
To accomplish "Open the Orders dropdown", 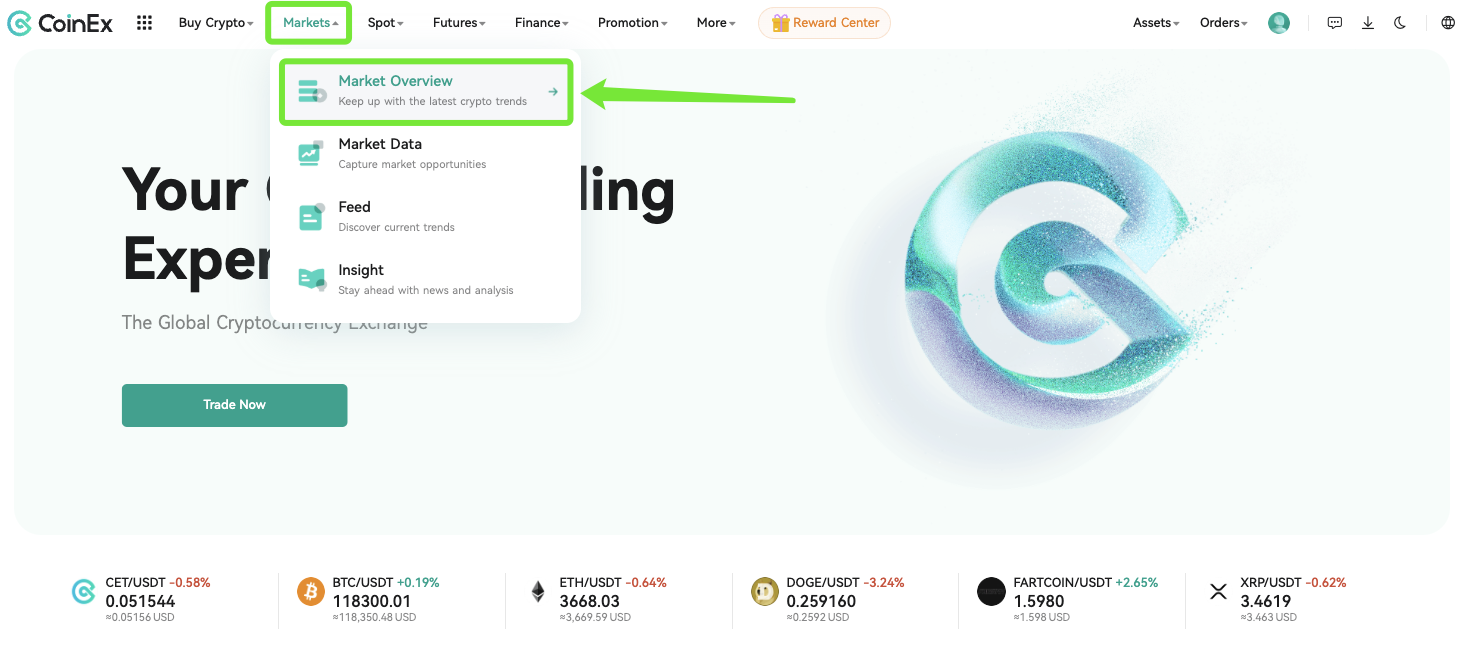I will point(1224,23).
